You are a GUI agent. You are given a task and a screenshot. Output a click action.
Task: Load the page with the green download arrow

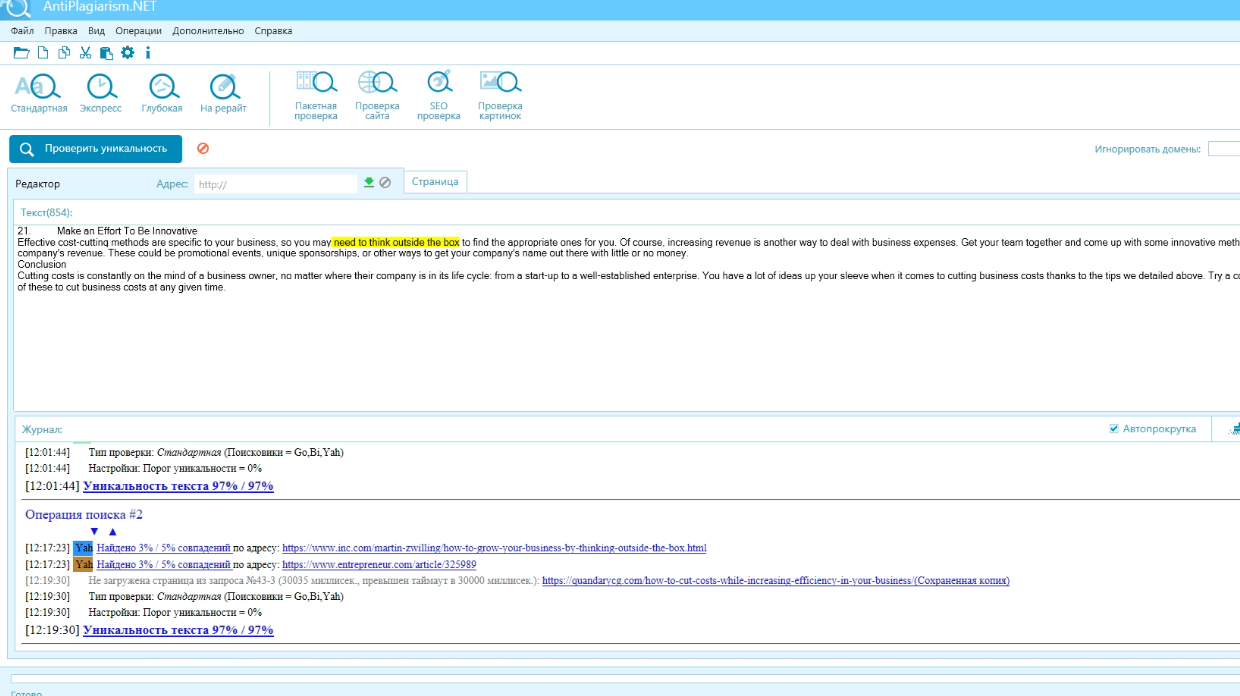[x=369, y=182]
